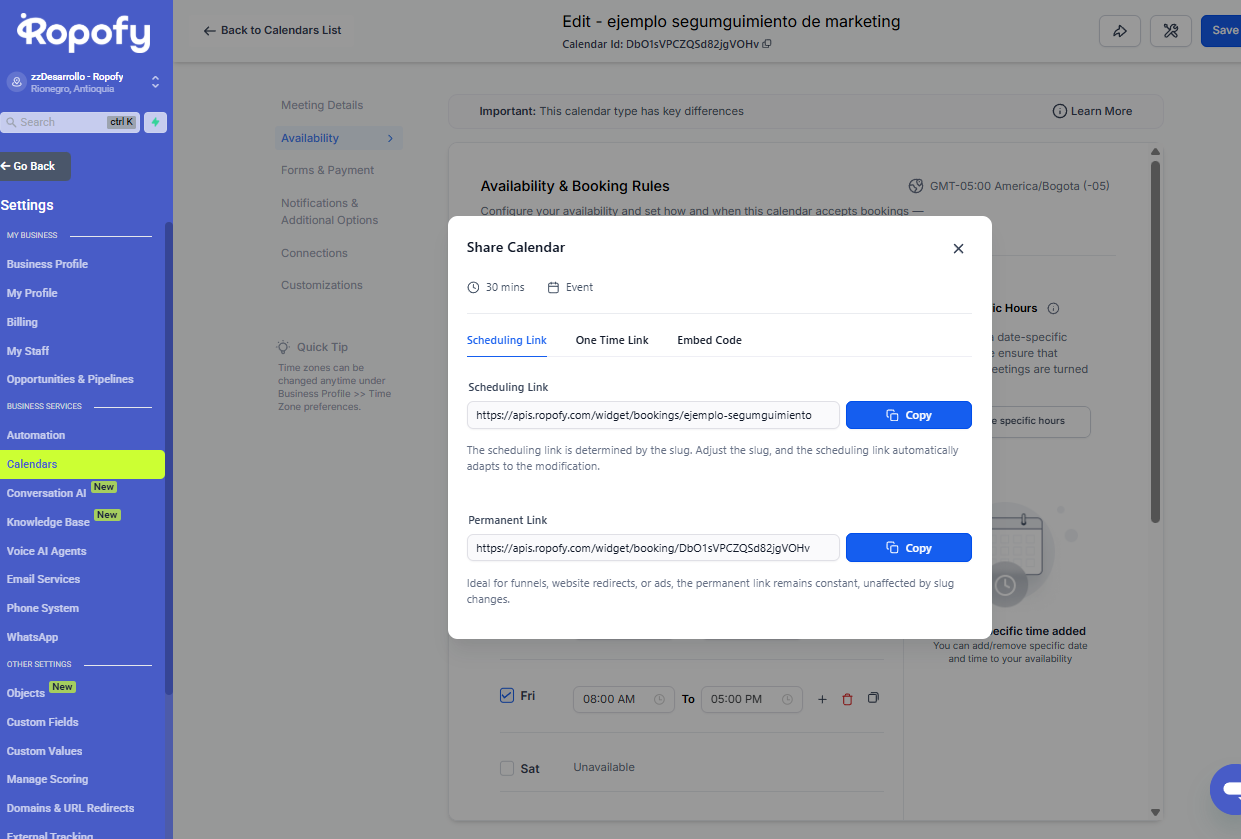Screen dimensions: 1241x839
Task: Click the lightning bolt quick action icon
Action: click(155, 122)
